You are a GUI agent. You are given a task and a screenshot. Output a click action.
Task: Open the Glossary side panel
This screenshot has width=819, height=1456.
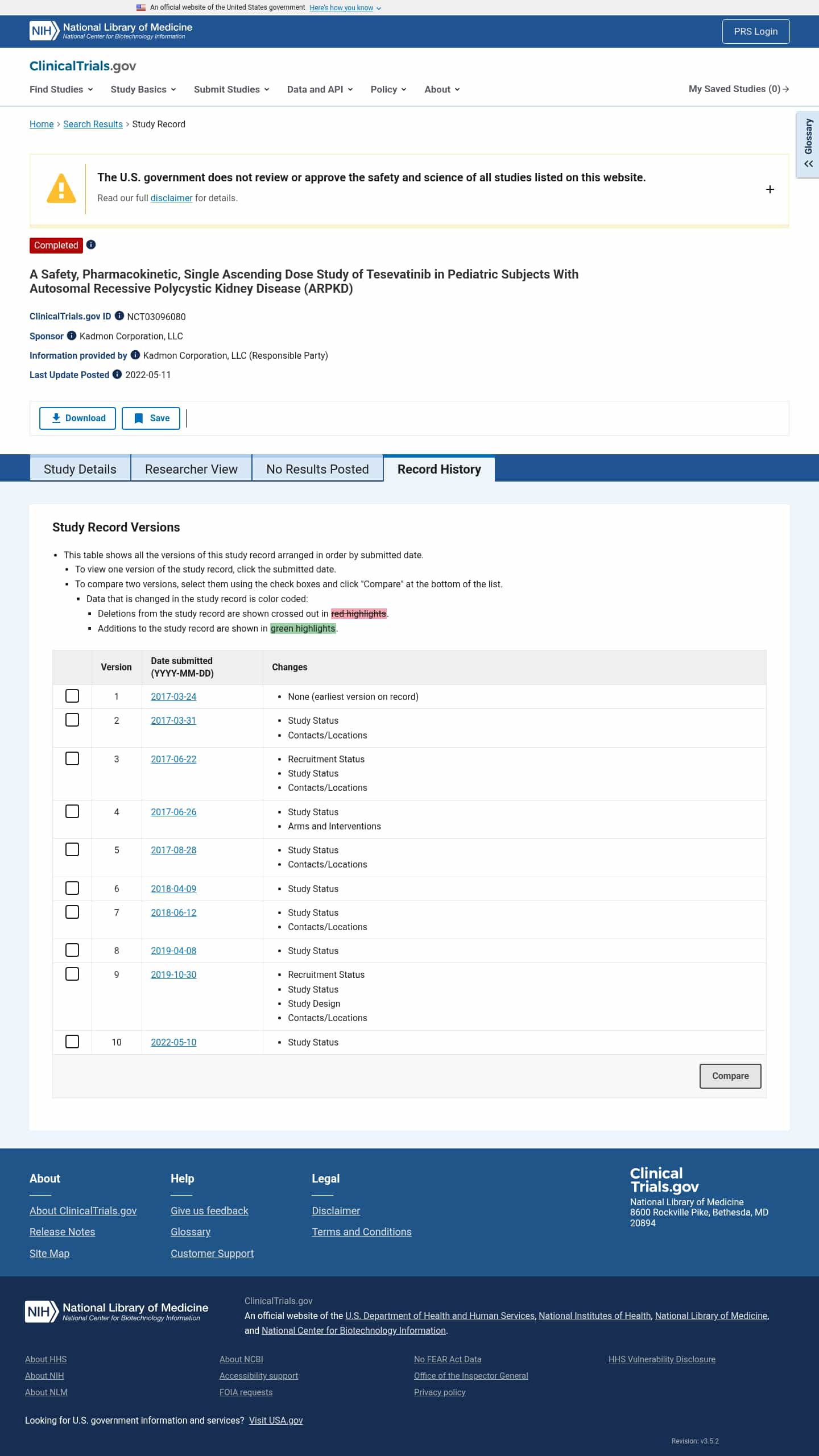[808, 144]
